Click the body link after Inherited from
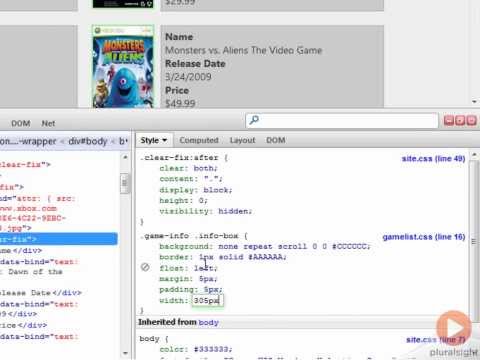The height and width of the screenshot is (360, 480). [x=208, y=323]
